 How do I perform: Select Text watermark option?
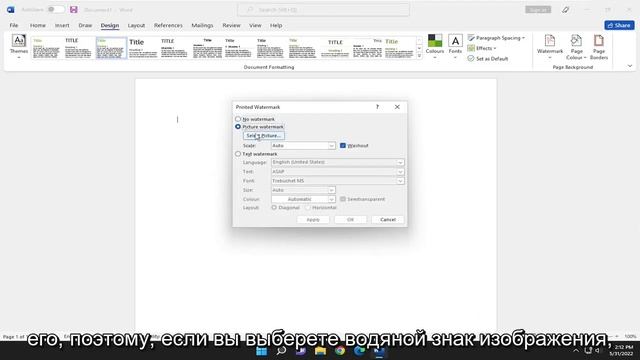[x=238, y=154]
